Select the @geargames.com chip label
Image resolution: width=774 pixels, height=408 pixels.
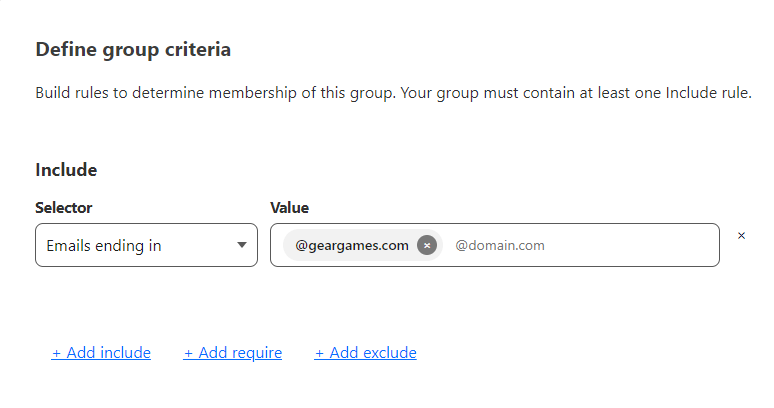pyautogui.click(x=351, y=245)
